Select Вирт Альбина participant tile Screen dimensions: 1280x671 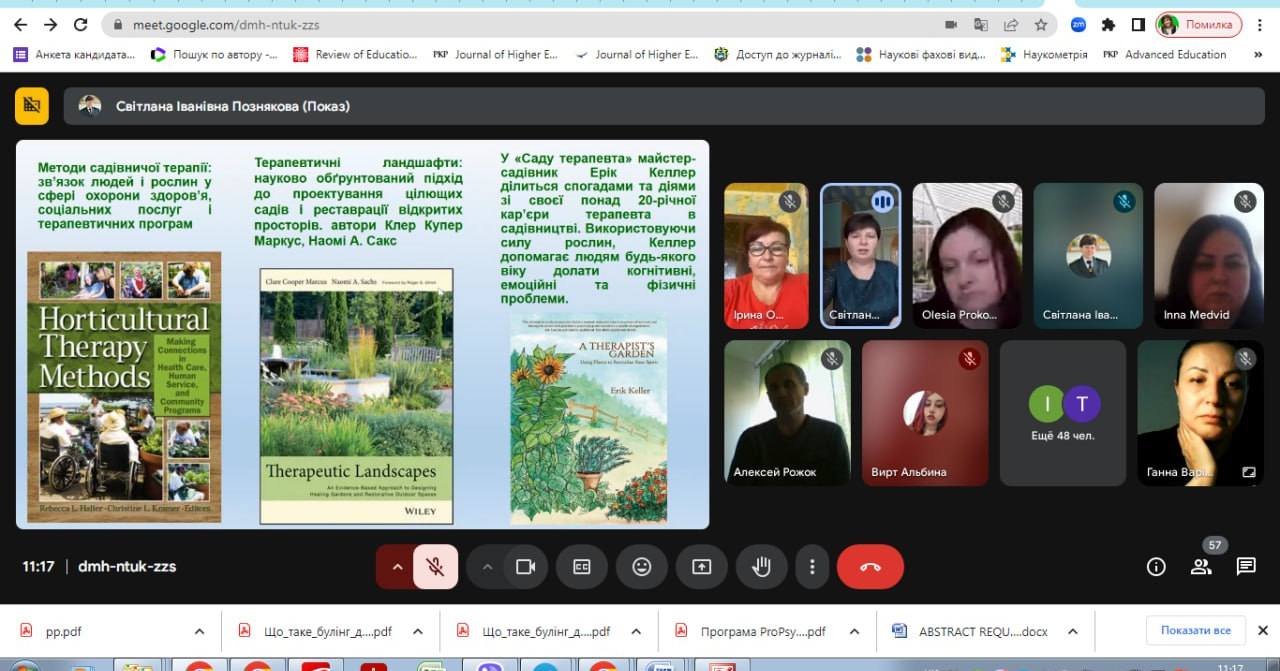925,413
